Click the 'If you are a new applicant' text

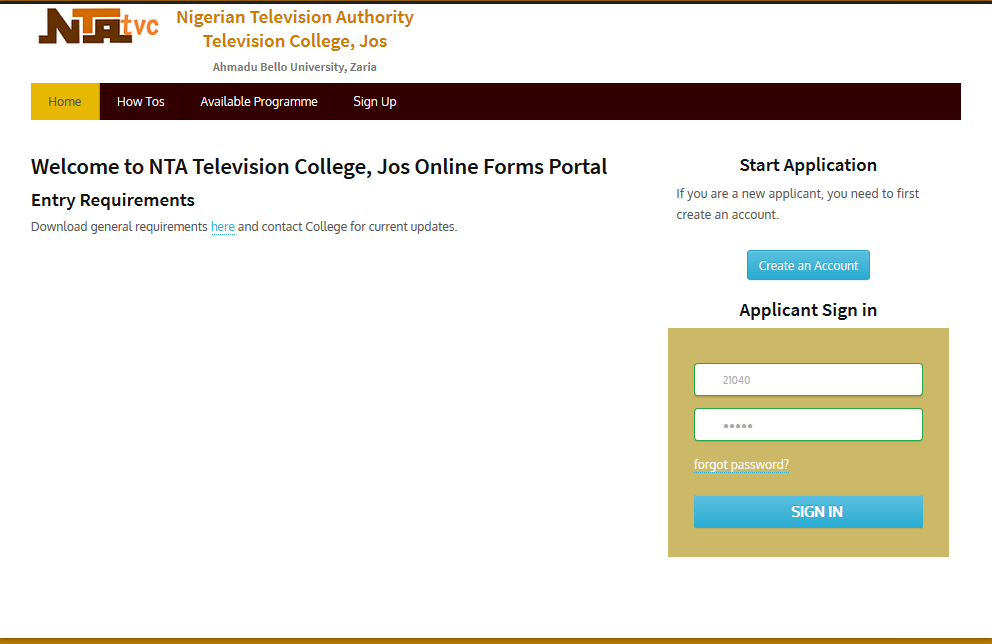[x=797, y=204]
